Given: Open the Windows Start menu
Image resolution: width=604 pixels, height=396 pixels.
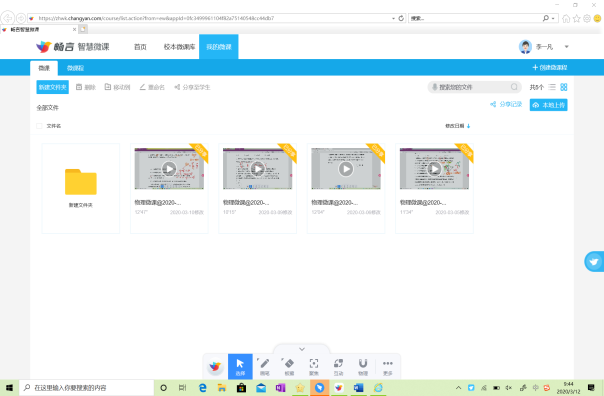Looking at the screenshot, I should click(x=9, y=388).
